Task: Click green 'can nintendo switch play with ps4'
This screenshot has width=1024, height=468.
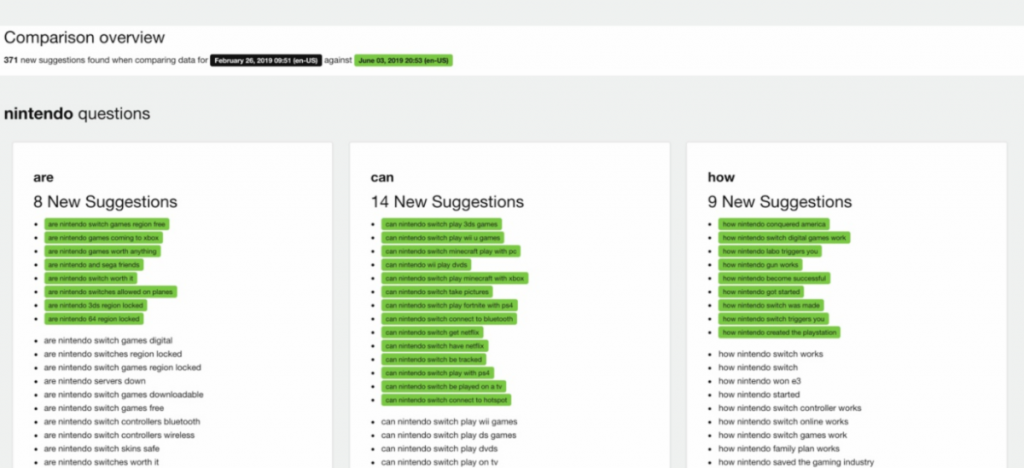Action: coord(438,373)
